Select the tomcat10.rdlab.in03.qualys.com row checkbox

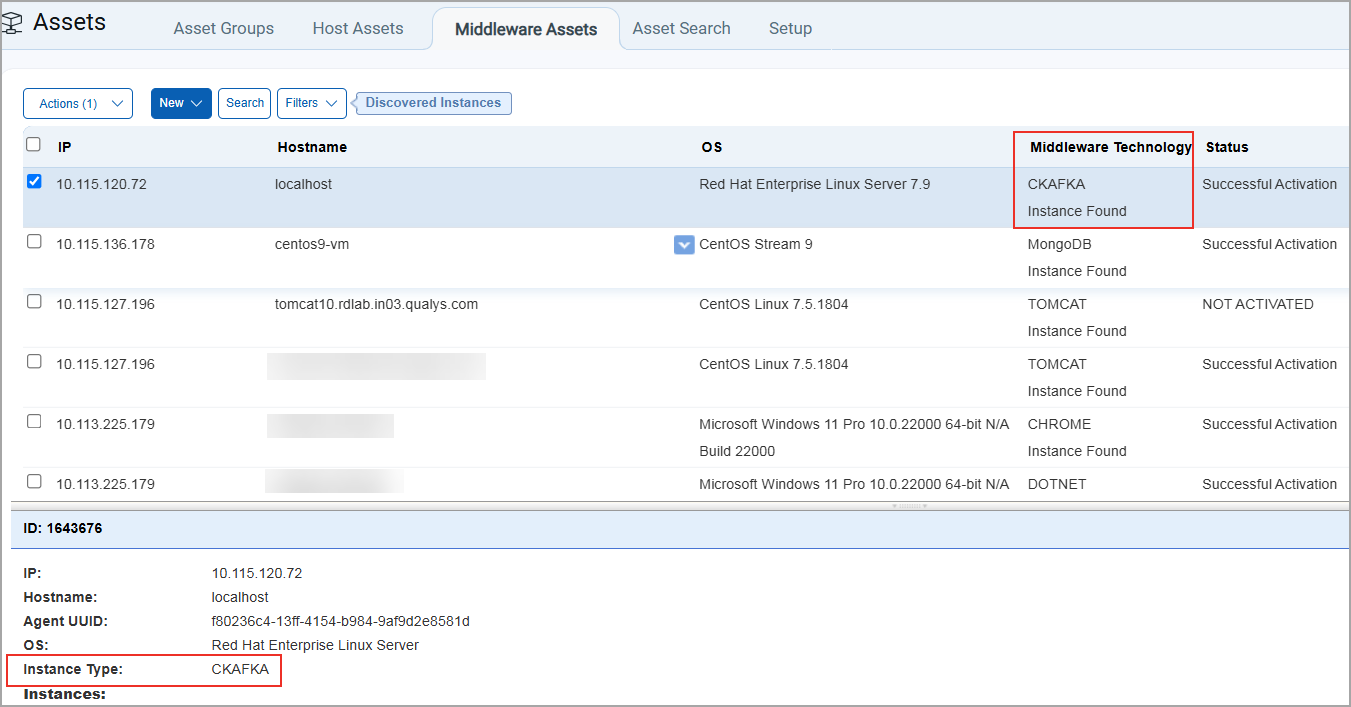point(33,301)
